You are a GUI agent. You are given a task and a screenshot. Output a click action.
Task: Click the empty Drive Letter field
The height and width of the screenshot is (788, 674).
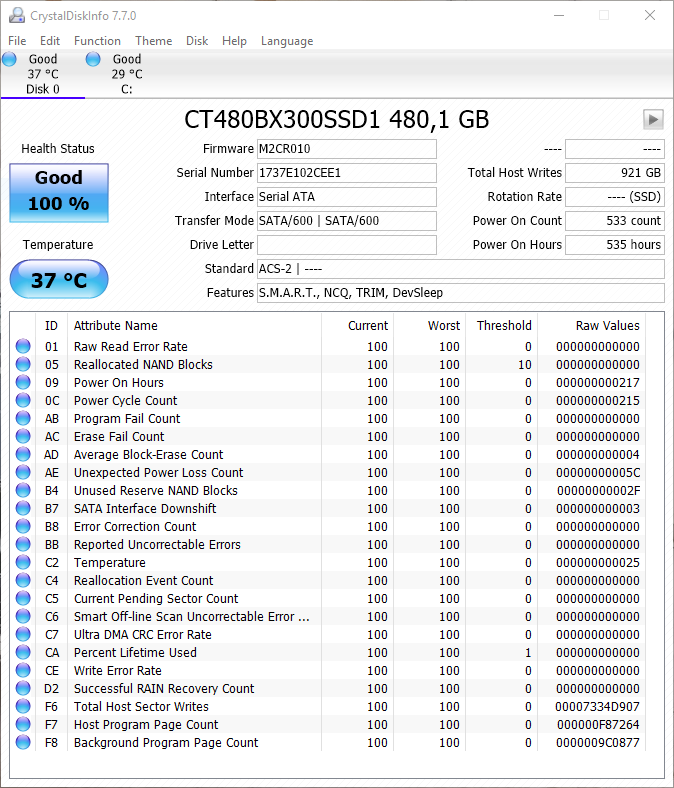pyautogui.click(x=347, y=245)
